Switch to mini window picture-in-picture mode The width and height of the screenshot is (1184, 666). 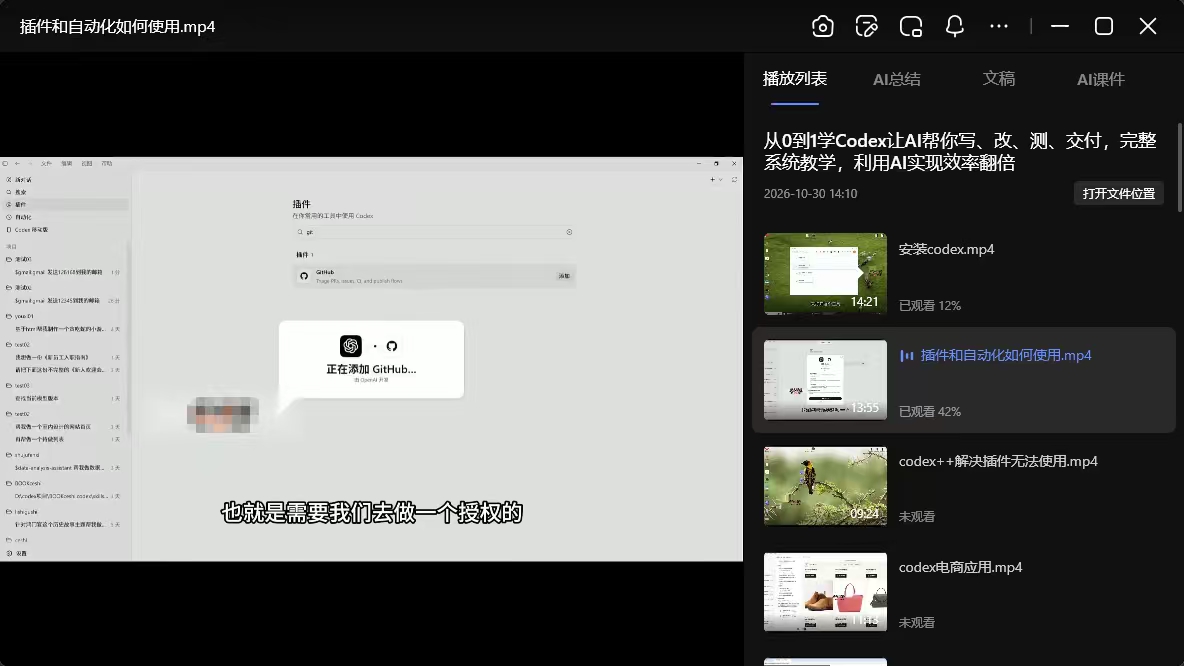(x=911, y=26)
